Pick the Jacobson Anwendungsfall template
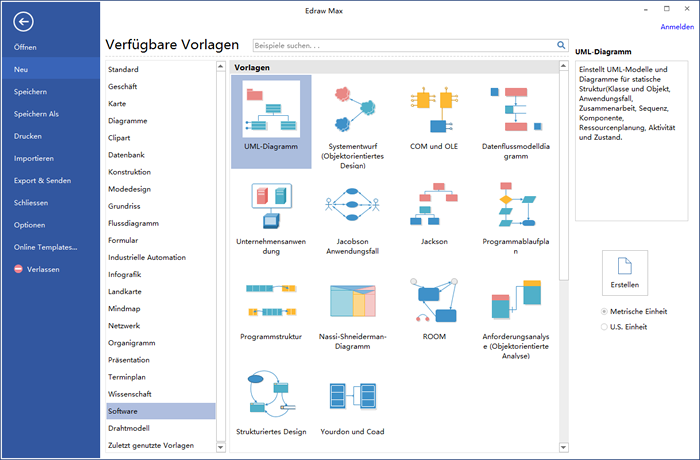 point(352,207)
